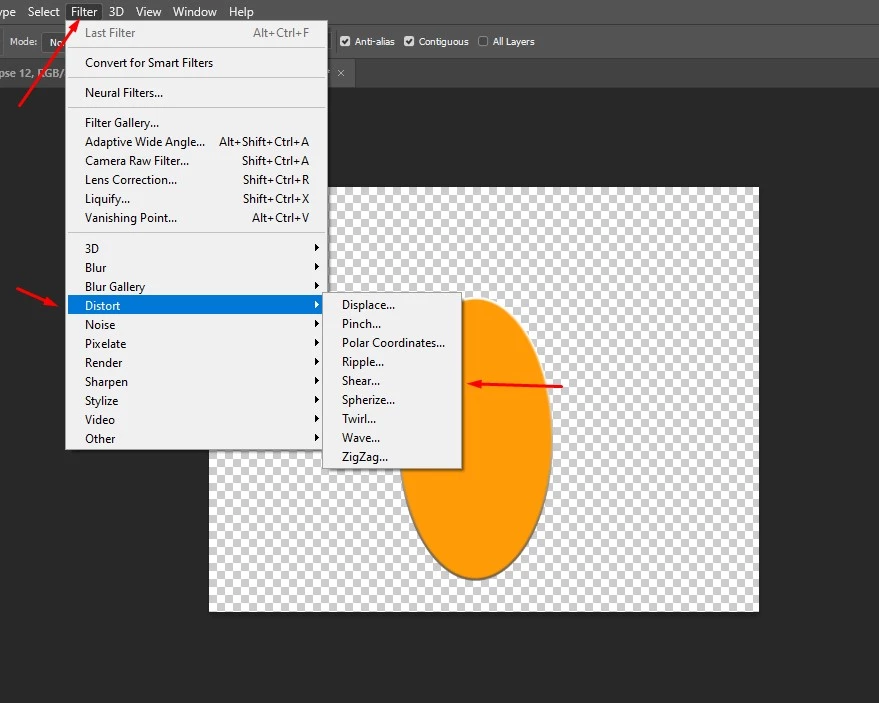Image resolution: width=879 pixels, height=703 pixels.
Task: Choose Twirl... distort filter
Action: point(392,419)
